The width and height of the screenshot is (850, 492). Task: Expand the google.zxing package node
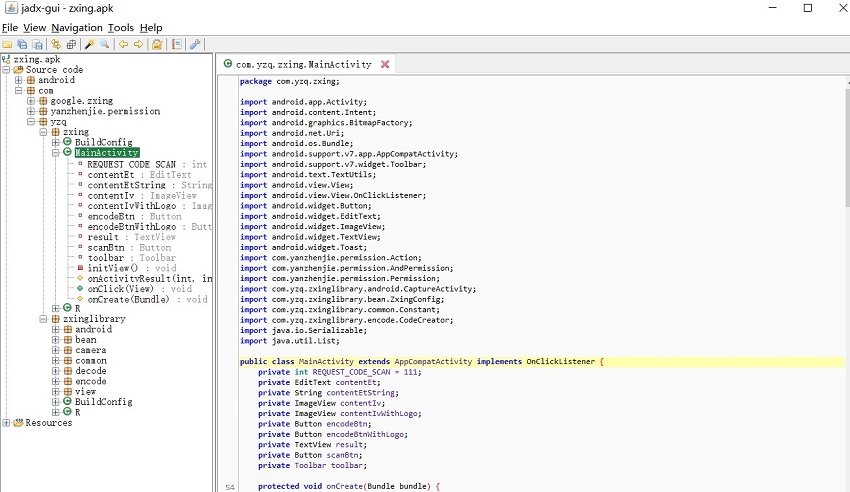pyautogui.click(x=31, y=101)
